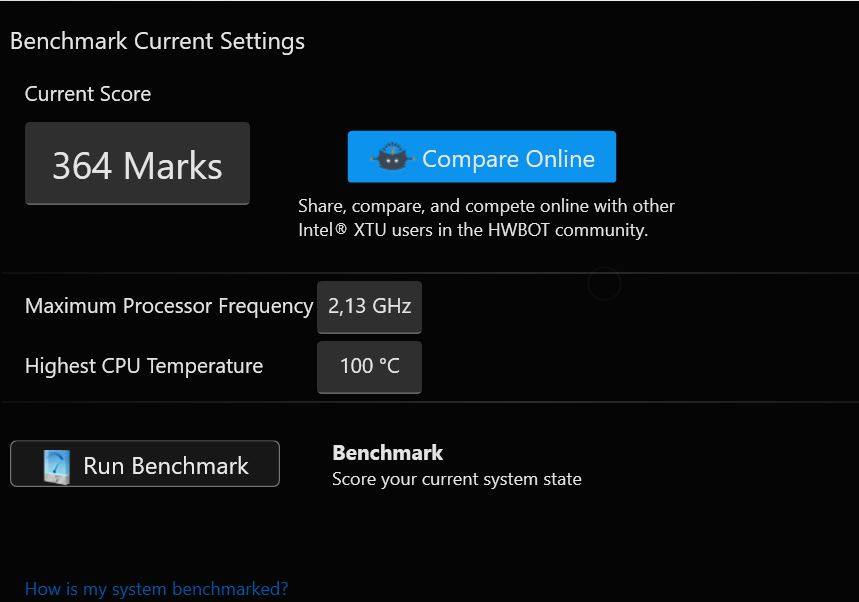The image size is (859, 602).
Task: Click the HWBOT robot icon
Action: 391,157
